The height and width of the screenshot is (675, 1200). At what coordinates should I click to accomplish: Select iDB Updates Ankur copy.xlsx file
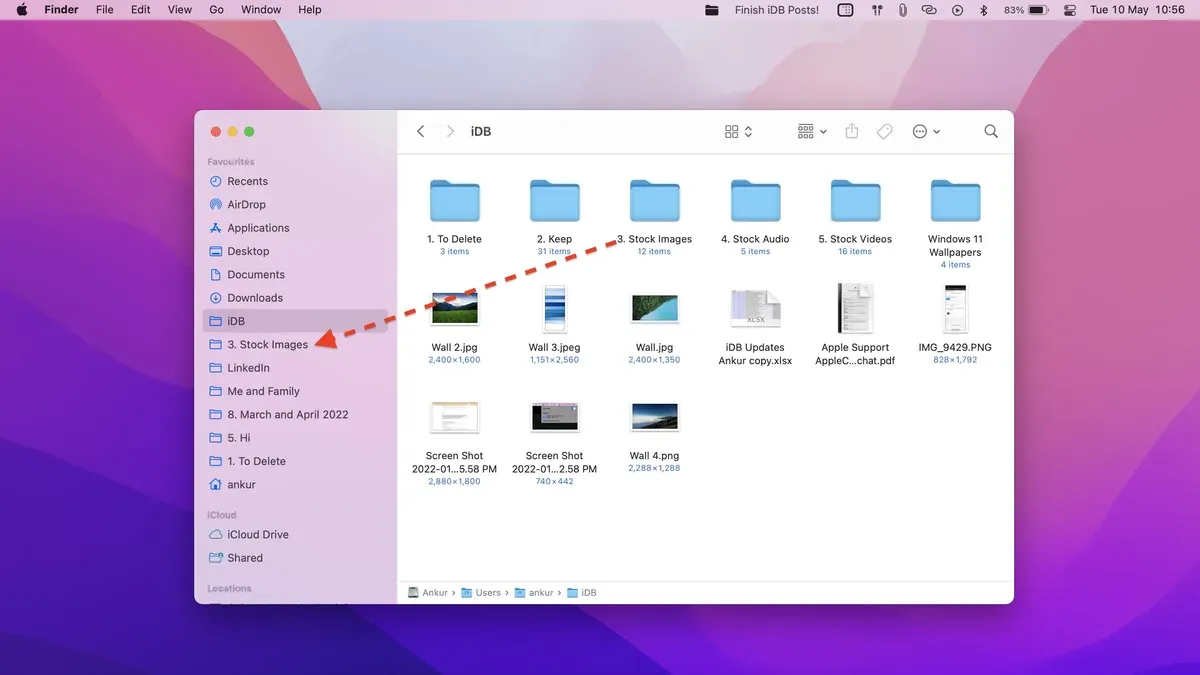point(755,308)
